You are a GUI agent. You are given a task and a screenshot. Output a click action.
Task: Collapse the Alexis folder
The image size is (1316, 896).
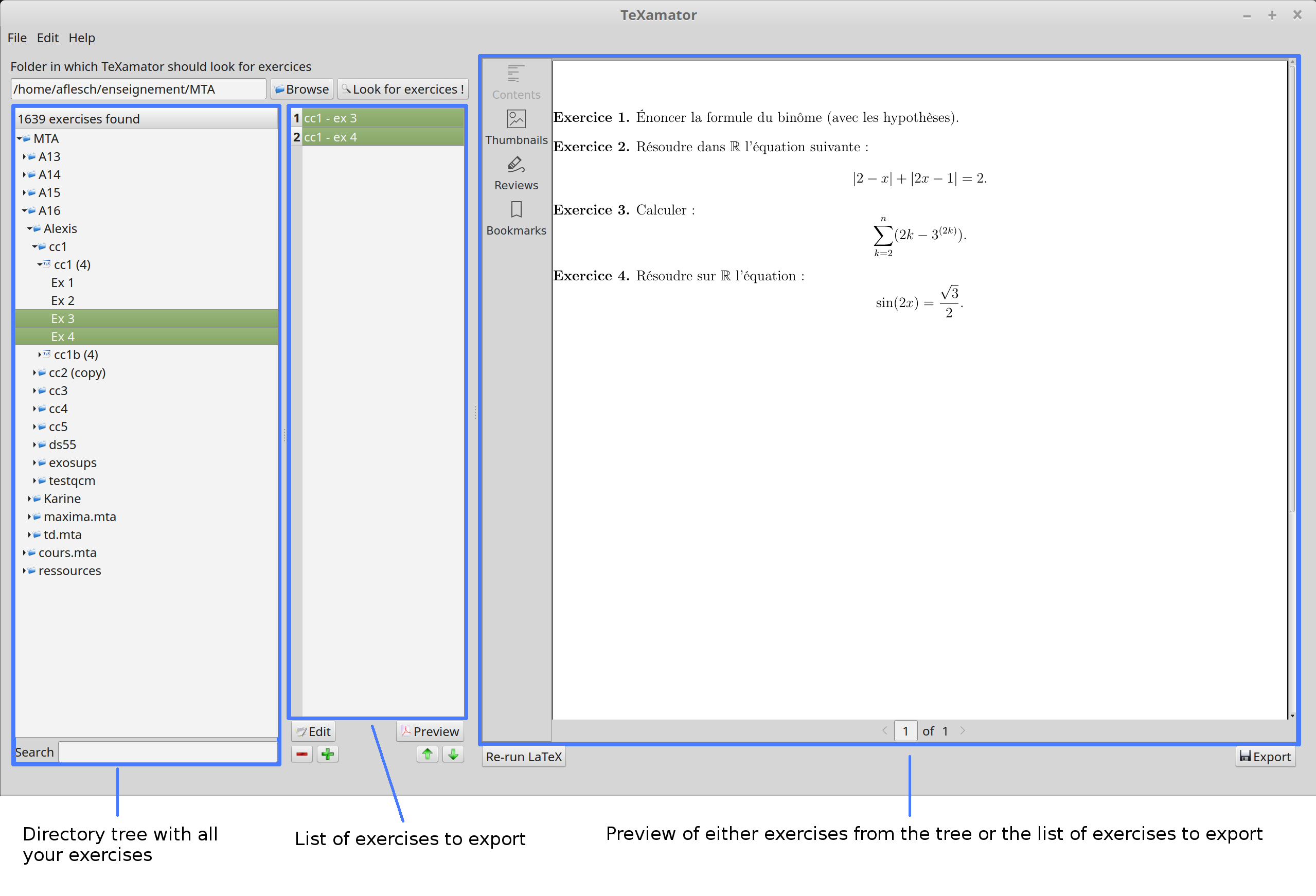tap(30, 229)
